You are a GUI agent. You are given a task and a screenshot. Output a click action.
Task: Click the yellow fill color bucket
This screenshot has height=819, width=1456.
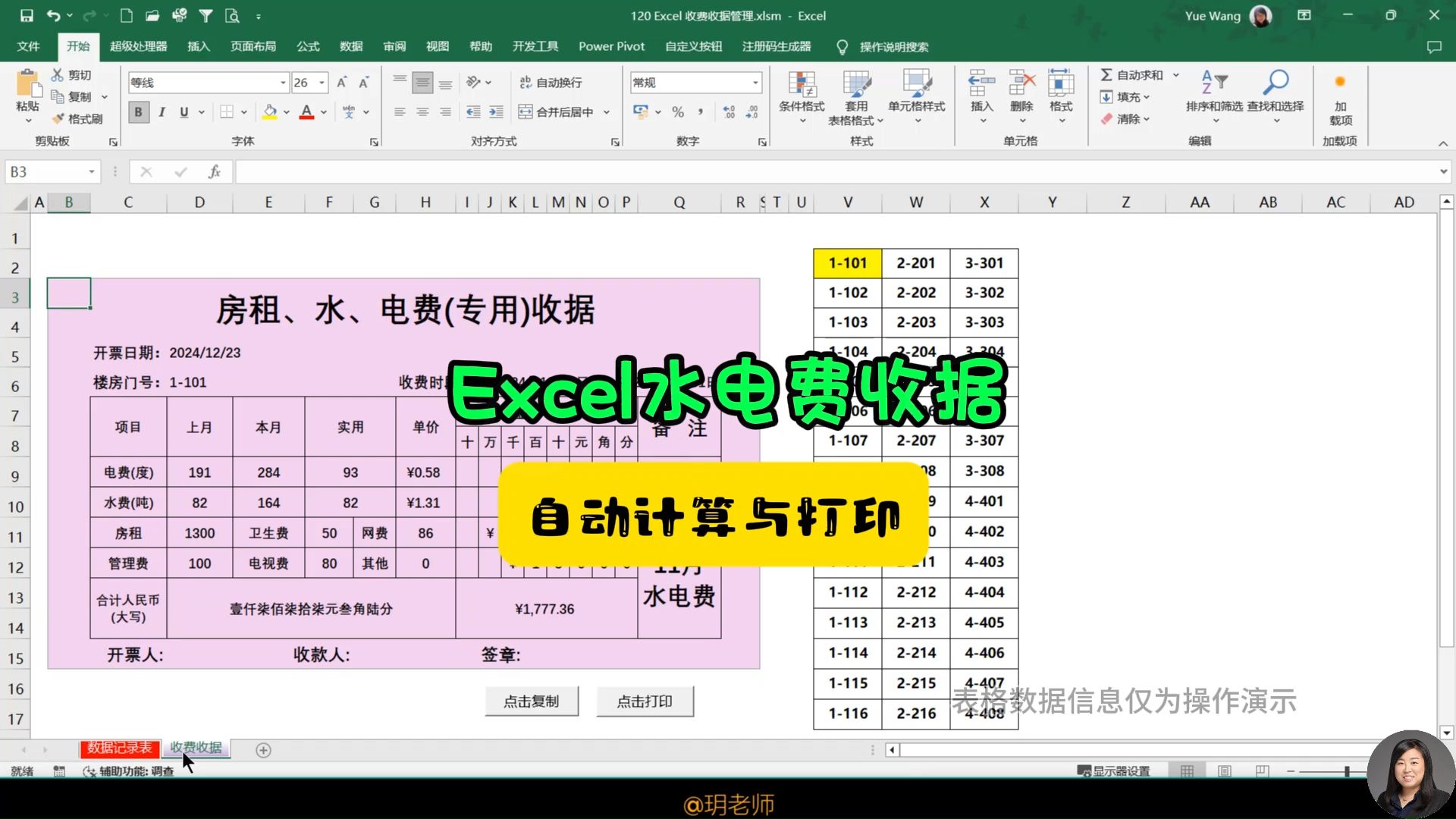coord(270,112)
